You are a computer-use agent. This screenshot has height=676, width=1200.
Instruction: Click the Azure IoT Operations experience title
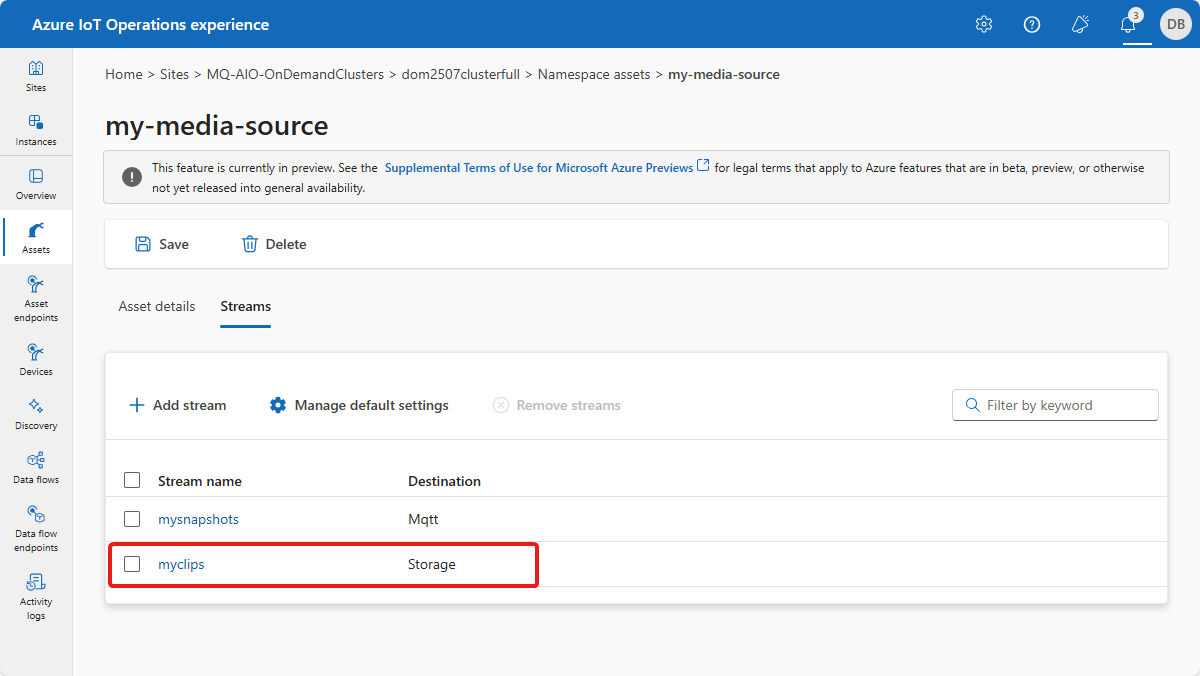click(x=150, y=25)
